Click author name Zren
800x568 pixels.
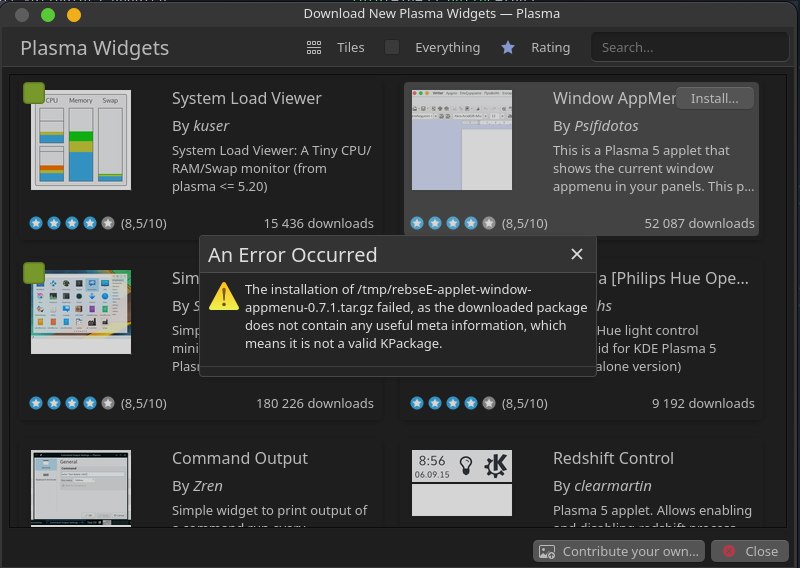pos(208,486)
